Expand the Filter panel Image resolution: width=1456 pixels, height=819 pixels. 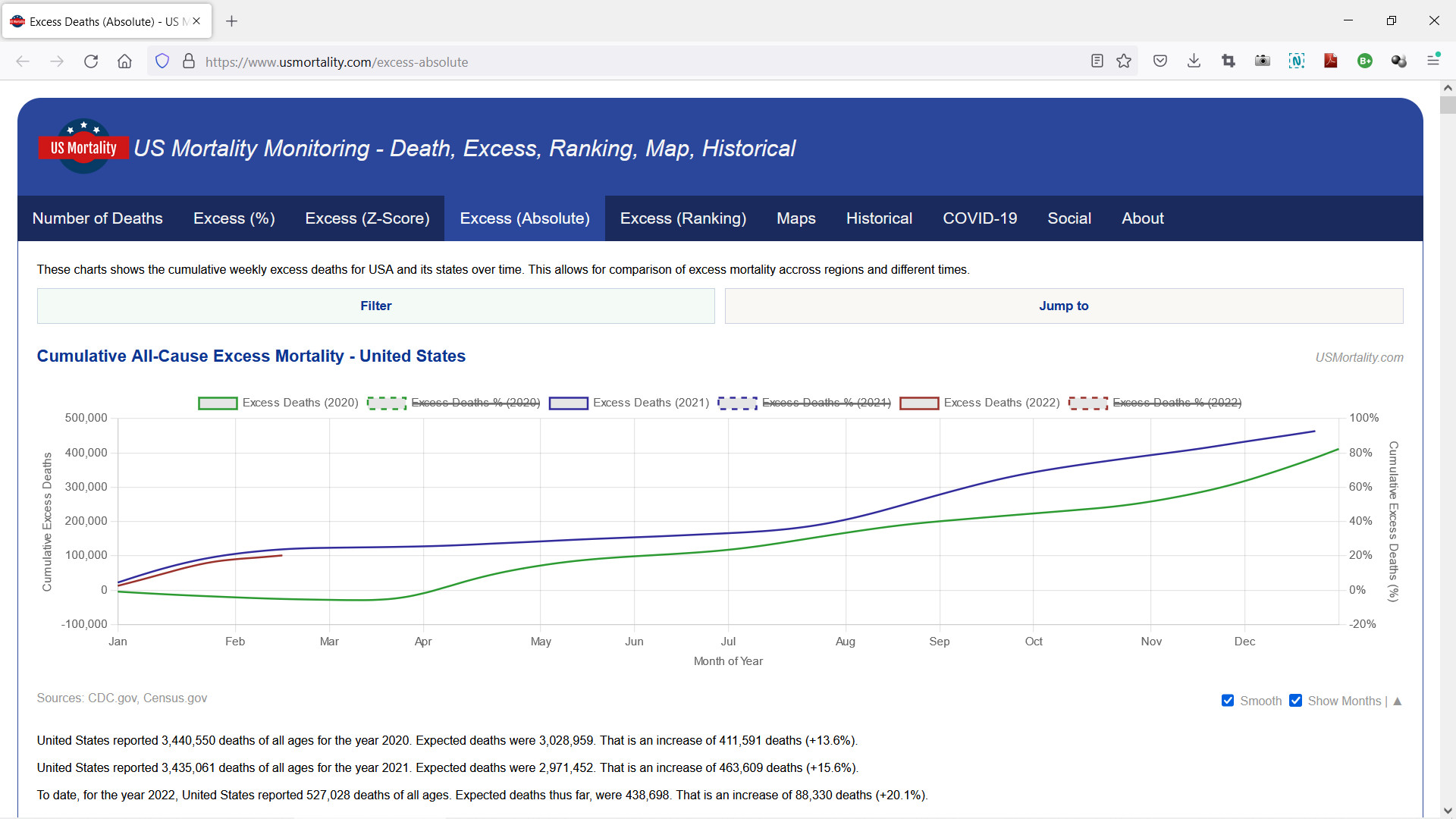[x=375, y=306]
